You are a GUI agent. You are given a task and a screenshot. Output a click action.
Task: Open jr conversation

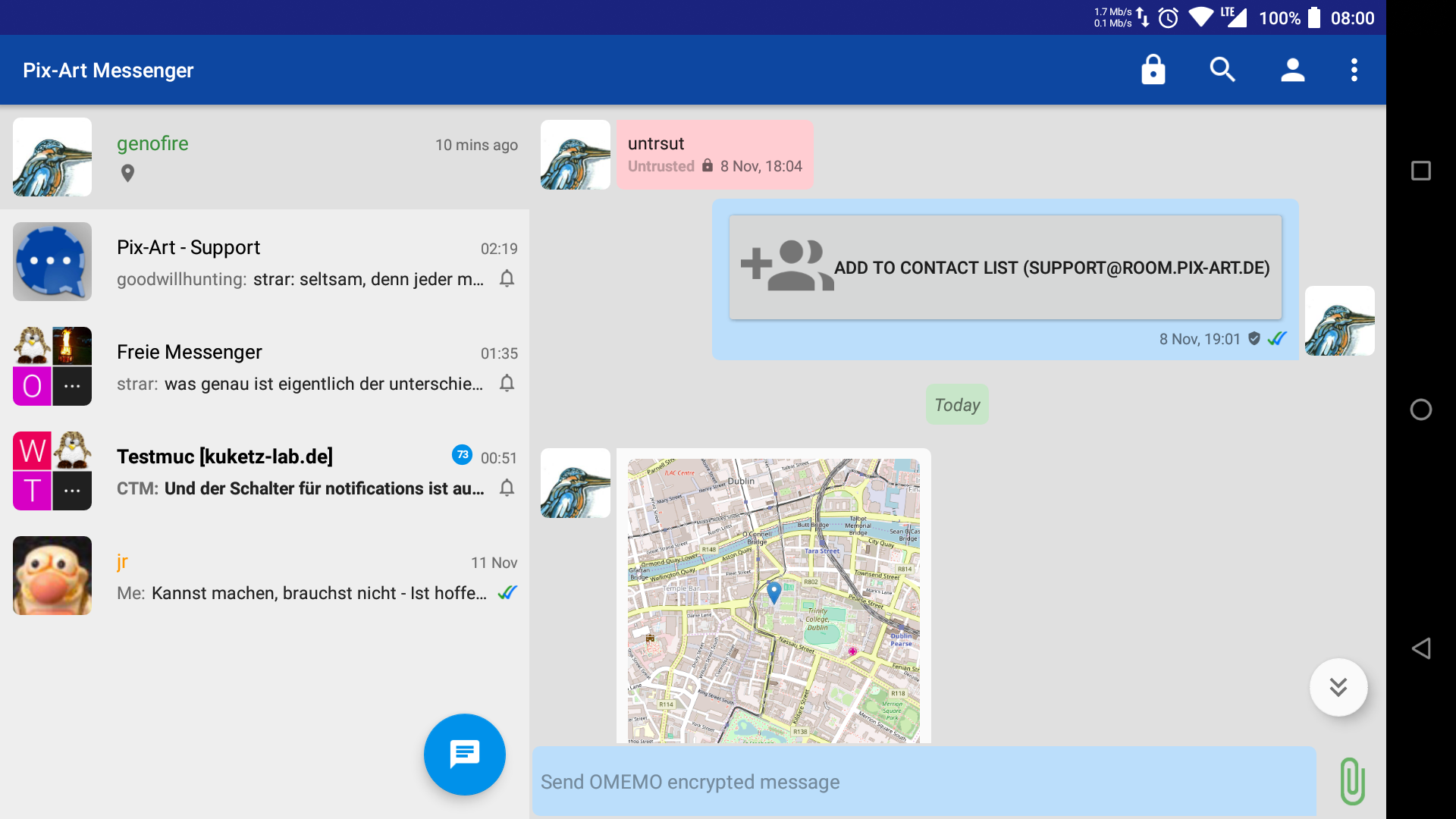tap(265, 576)
